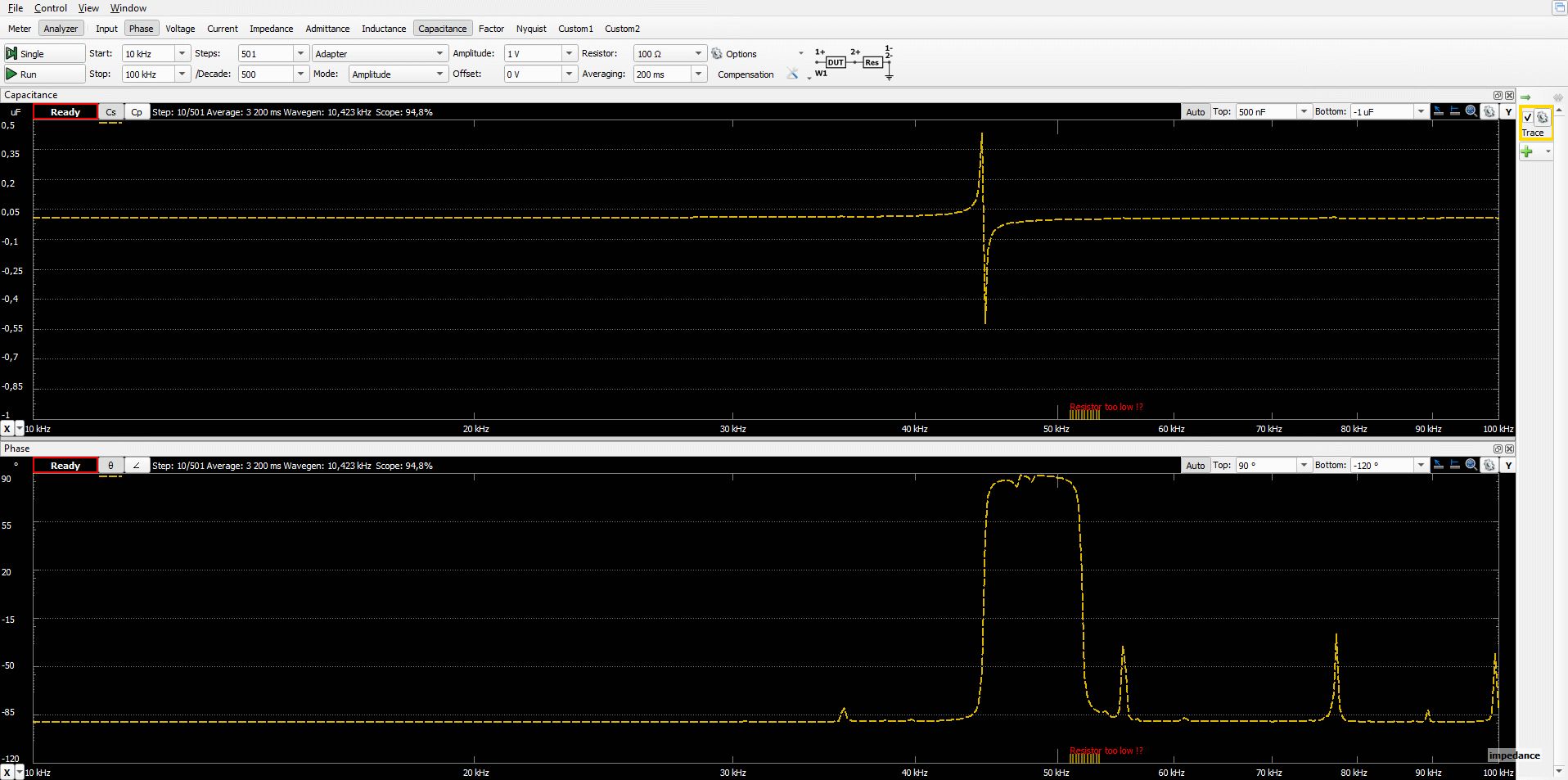Toggle Phase view in toolbar
The height and width of the screenshot is (780, 1568).
pyautogui.click(x=141, y=29)
